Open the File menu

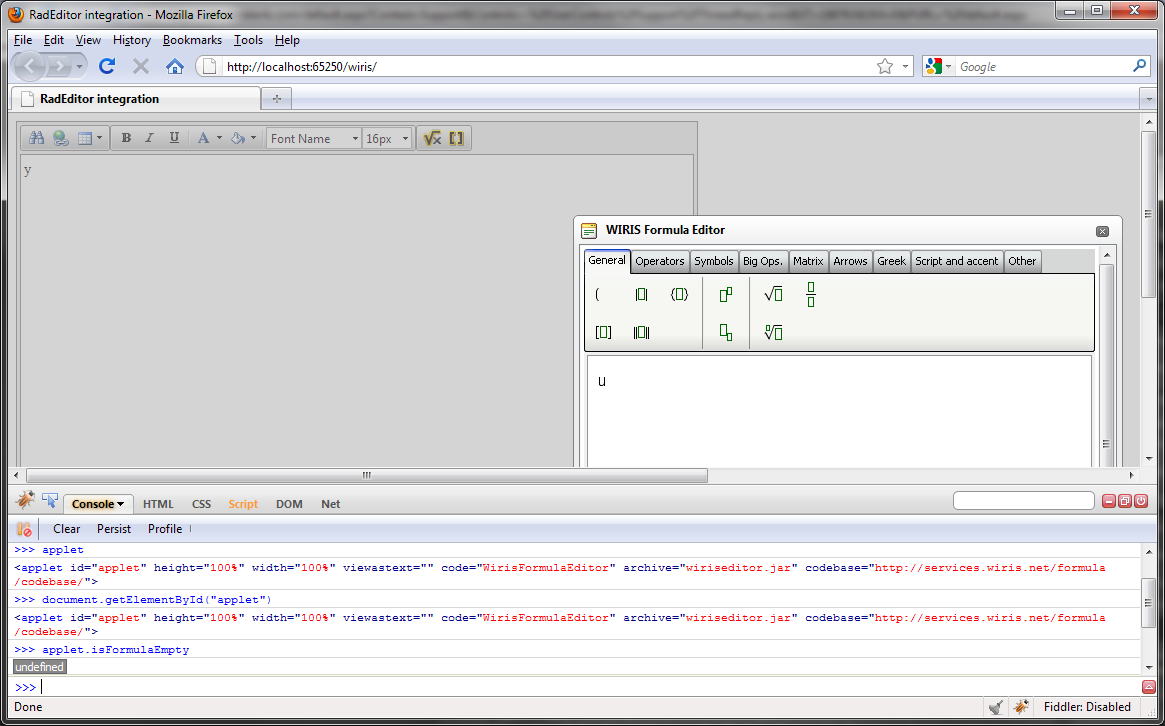[22, 40]
